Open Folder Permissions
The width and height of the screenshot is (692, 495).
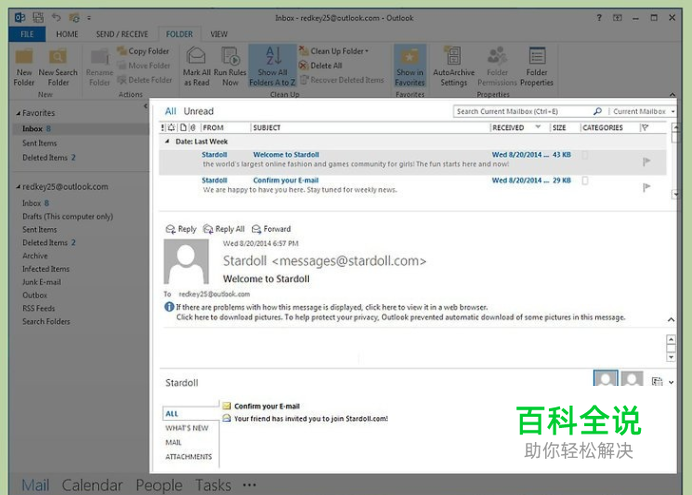tap(497, 67)
